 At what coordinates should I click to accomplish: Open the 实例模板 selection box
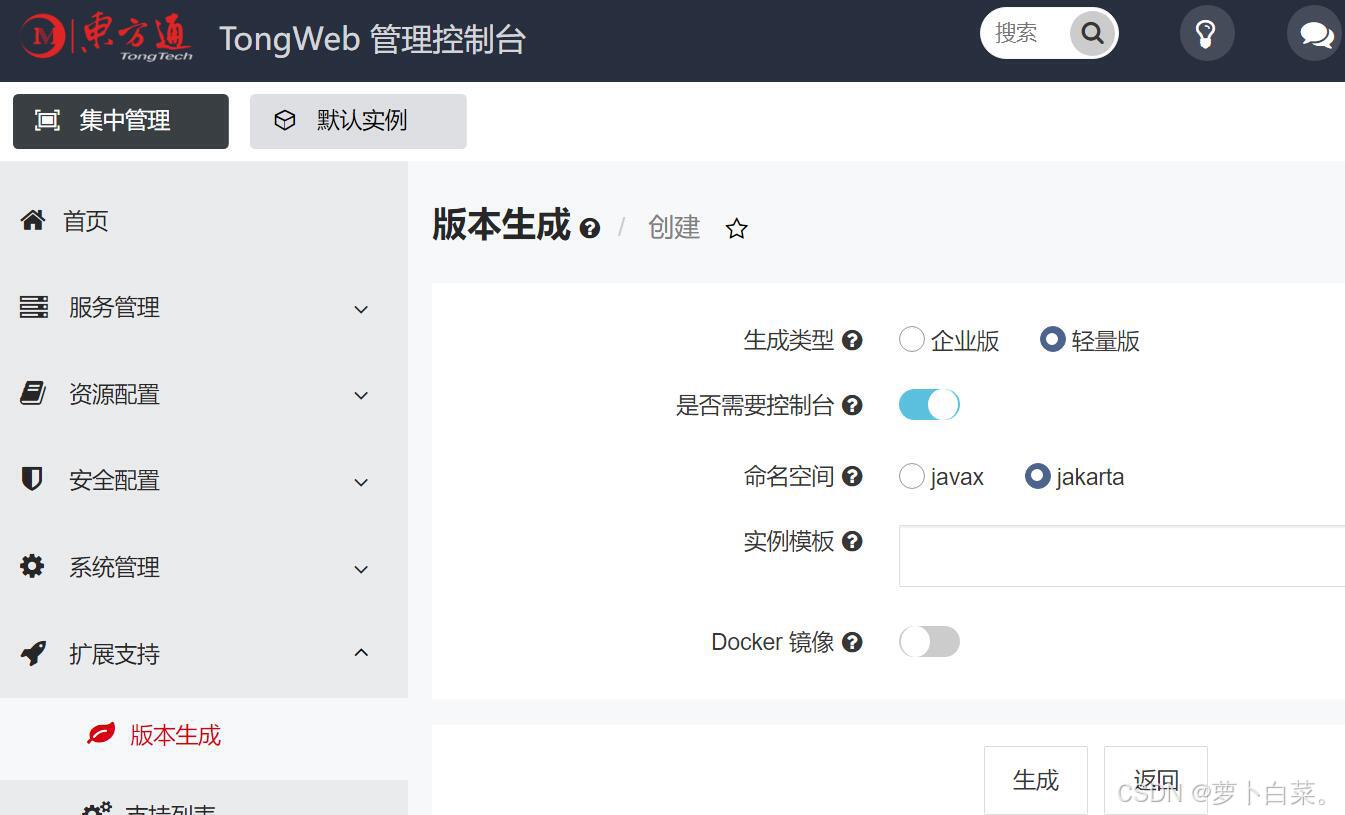(1122, 555)
